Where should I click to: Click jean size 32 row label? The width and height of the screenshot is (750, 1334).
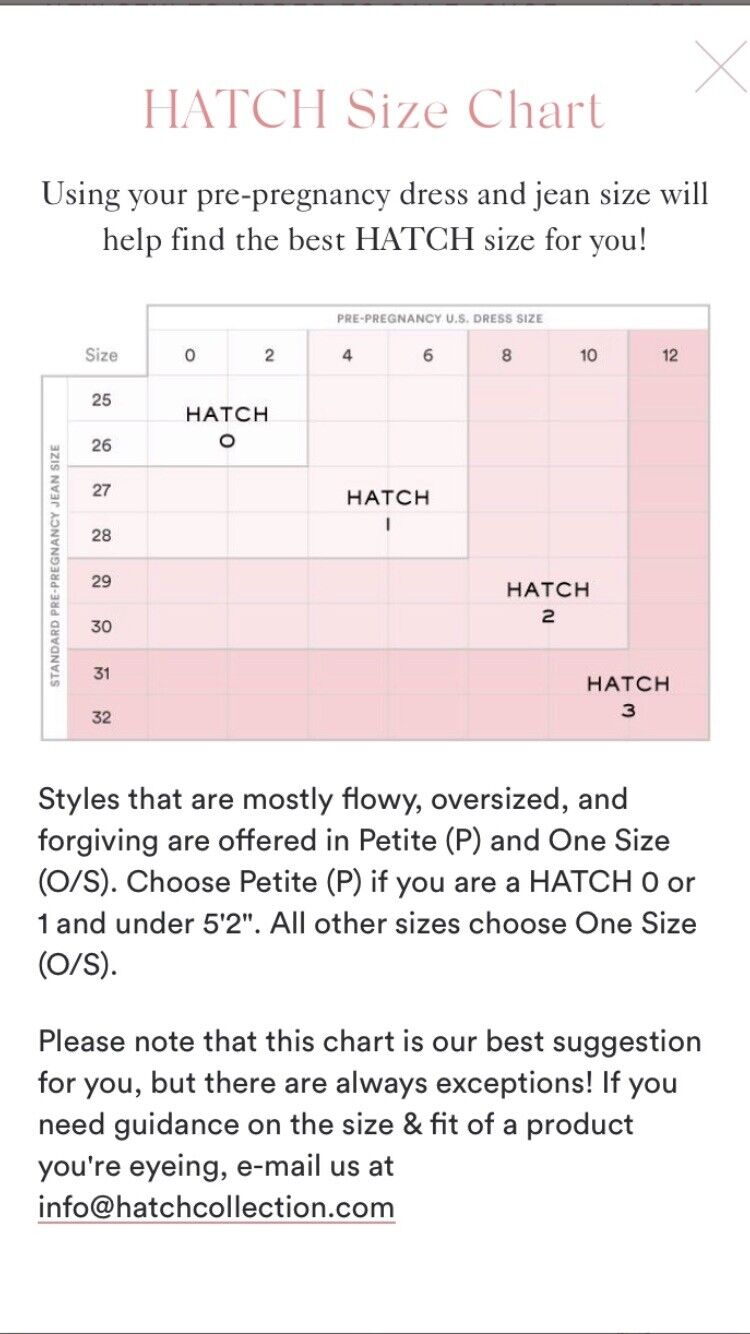click(102, 717)
